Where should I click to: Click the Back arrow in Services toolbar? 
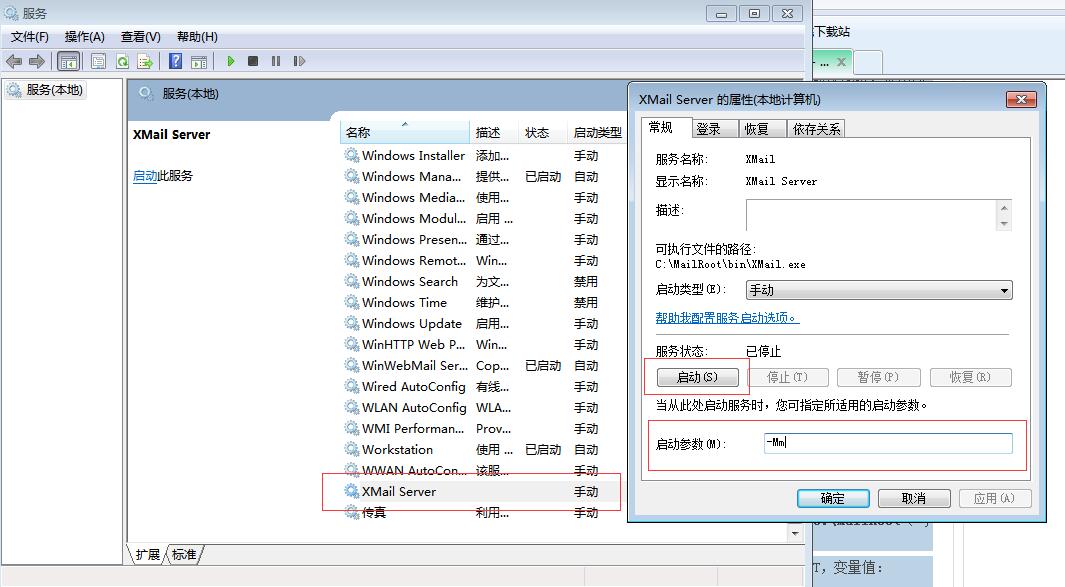click(x=14, y=61)
